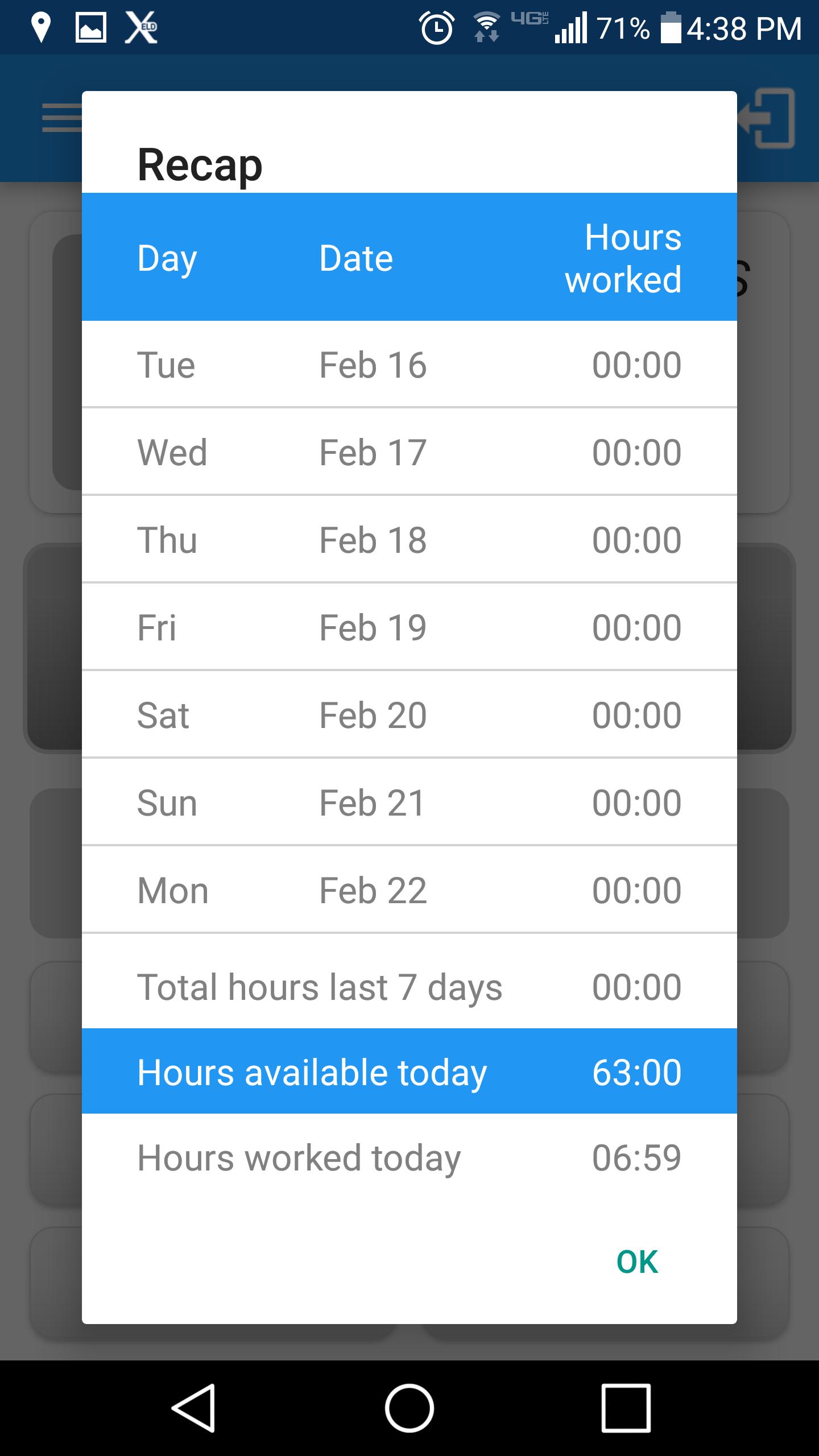Tap the battery status icon
This screenshot has height=1456, width=819.
(671, 28)
